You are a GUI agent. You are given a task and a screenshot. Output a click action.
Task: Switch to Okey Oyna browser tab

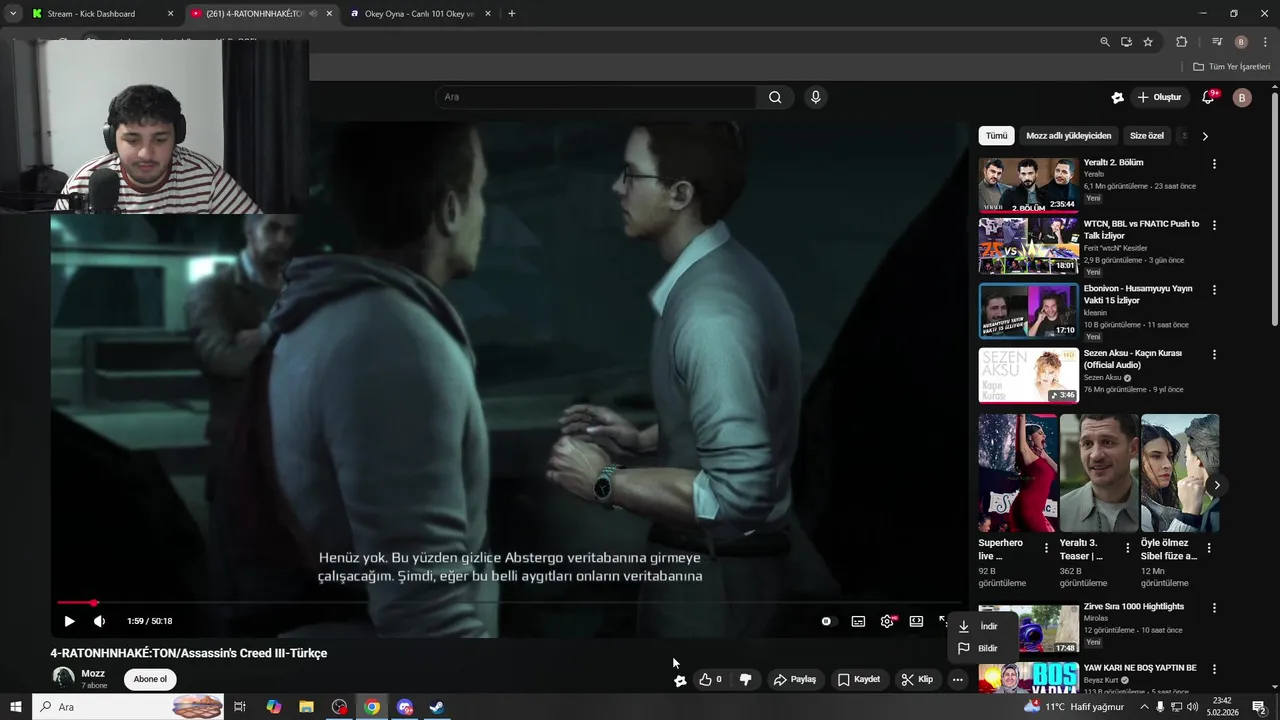420,14
